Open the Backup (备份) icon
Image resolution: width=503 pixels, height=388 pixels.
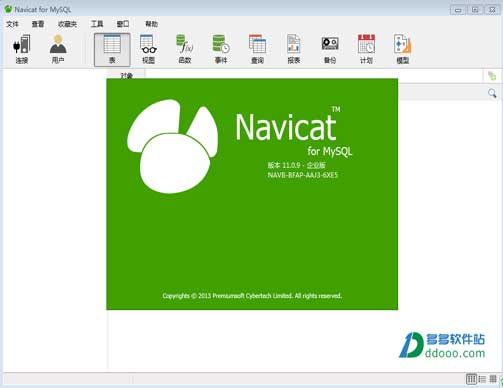tap(330, 49)
